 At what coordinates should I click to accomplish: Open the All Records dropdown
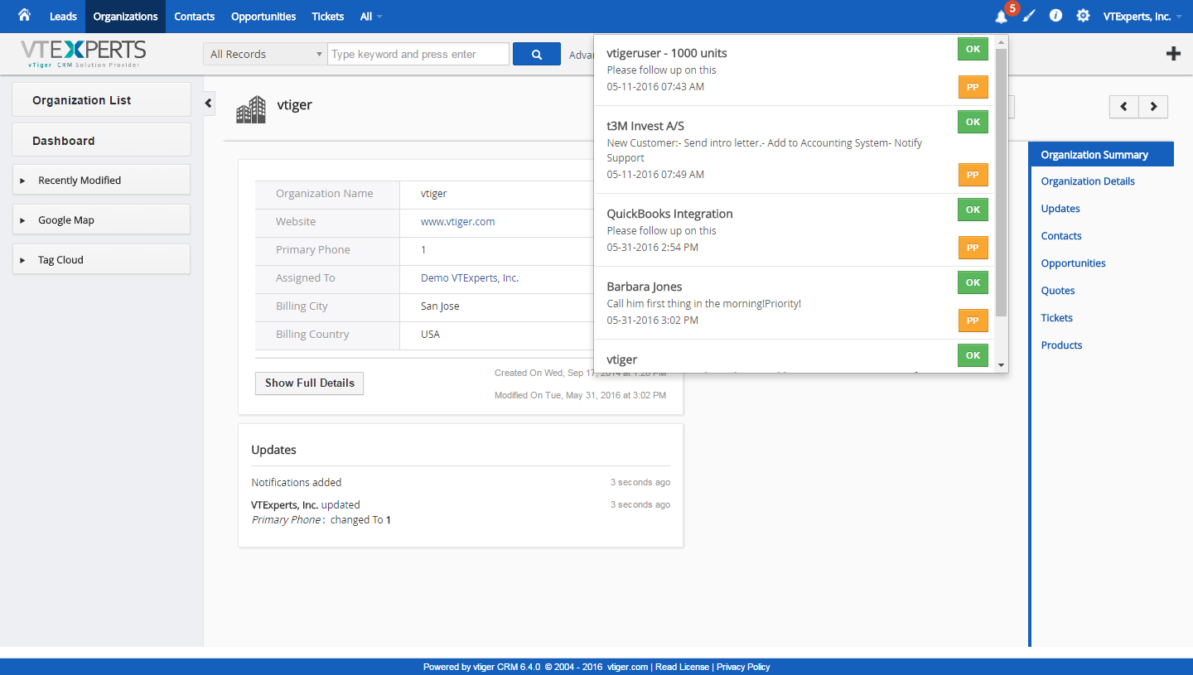point(264,54)
